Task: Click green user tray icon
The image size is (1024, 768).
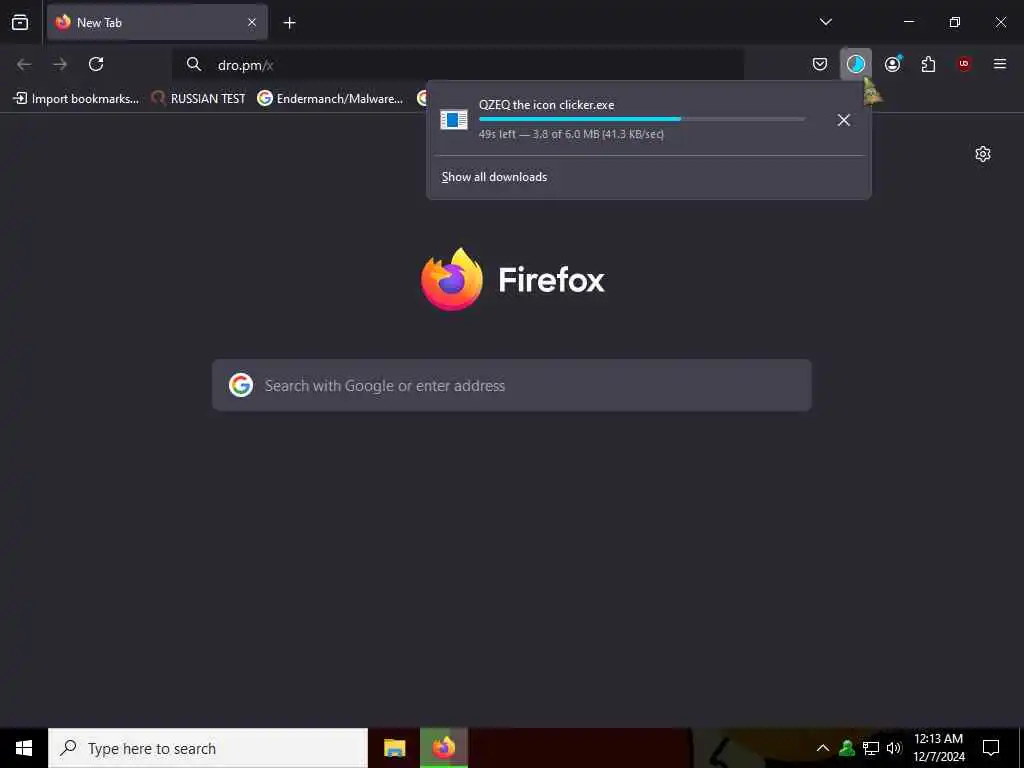Action: click(847, 748)
